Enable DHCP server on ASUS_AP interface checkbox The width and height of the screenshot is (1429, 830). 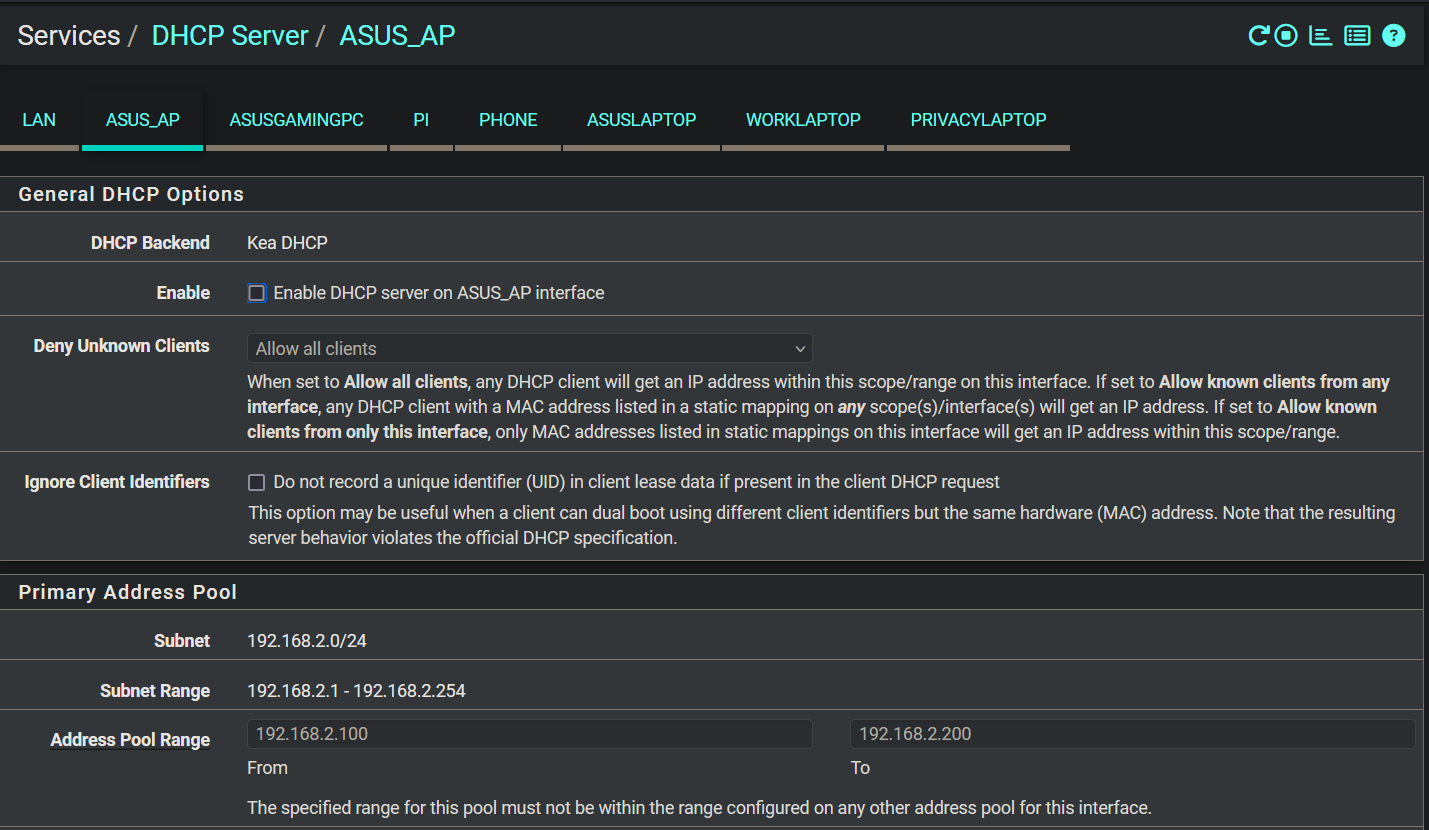click(x=257, y=293)
